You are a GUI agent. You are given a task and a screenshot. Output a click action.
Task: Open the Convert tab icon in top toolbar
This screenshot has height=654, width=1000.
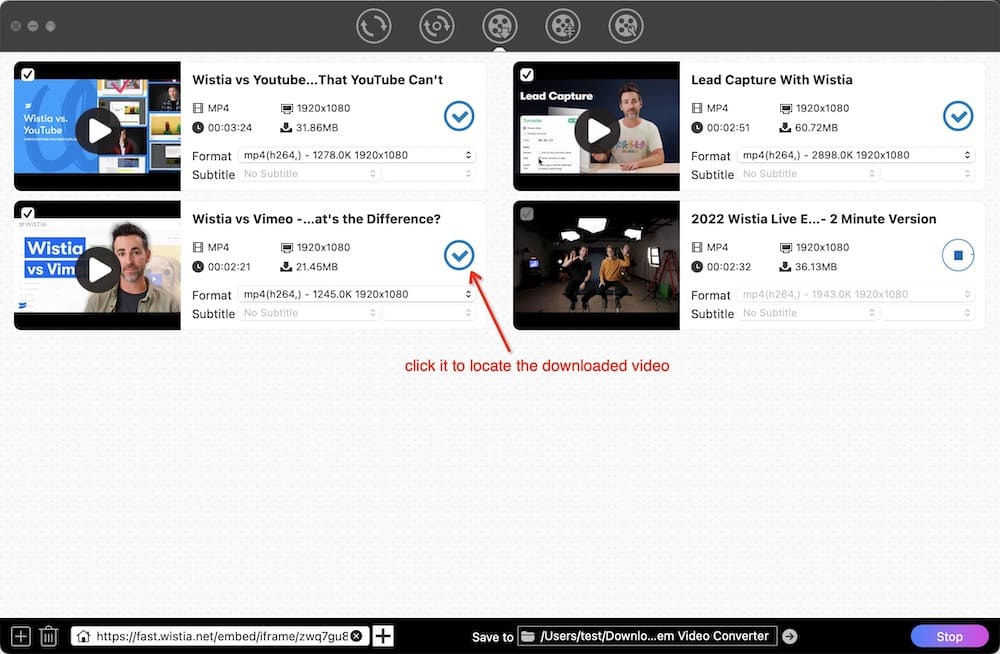pos(373,26)
